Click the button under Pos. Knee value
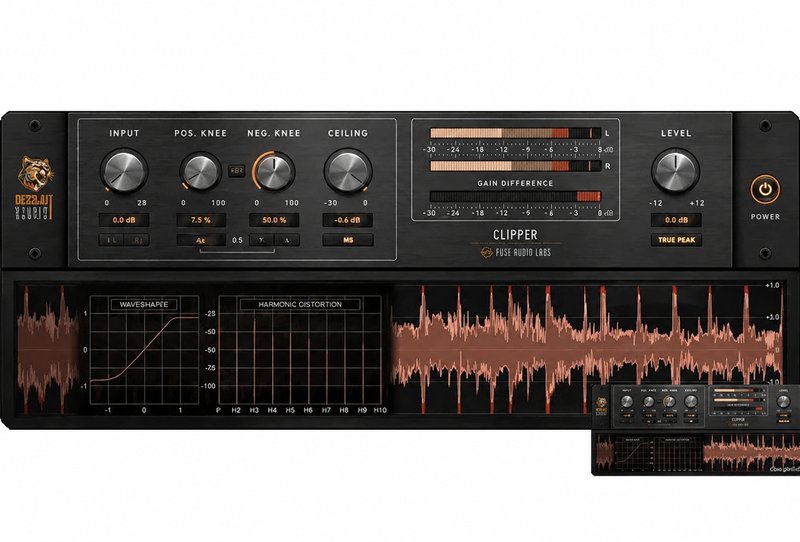The height and width of the screenshot is (542, 800). (x=201, y=240)
